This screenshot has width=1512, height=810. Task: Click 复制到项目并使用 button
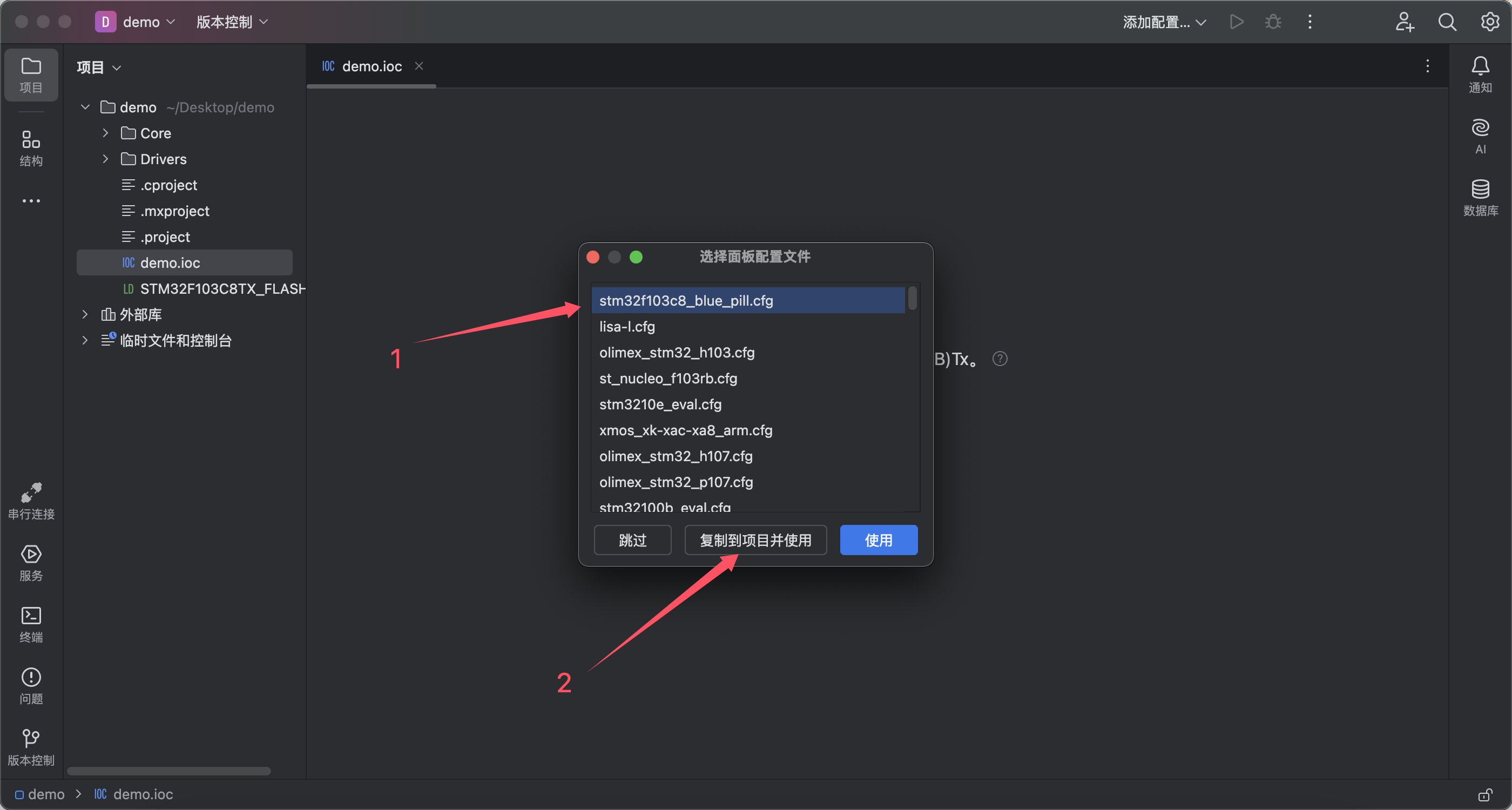[x=755, y=539]
